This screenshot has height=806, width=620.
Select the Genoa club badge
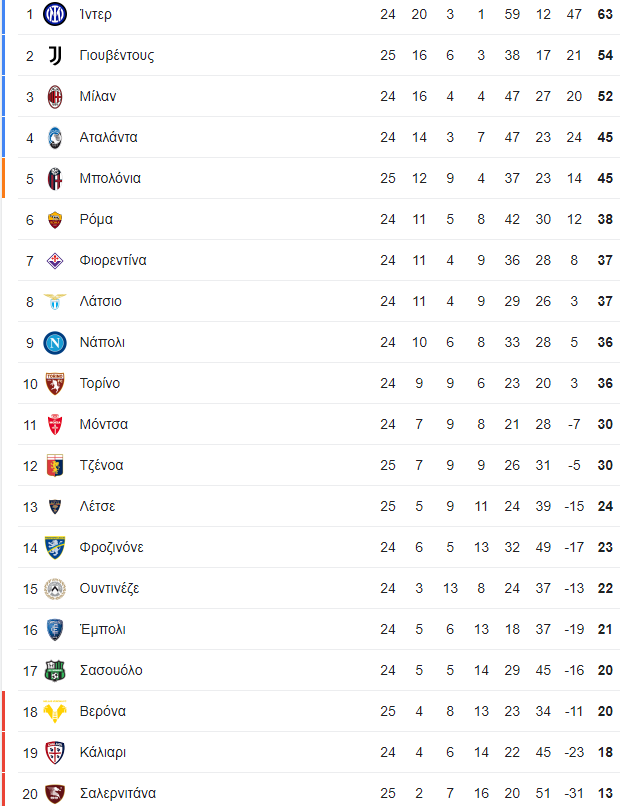[x=54, y=466]
